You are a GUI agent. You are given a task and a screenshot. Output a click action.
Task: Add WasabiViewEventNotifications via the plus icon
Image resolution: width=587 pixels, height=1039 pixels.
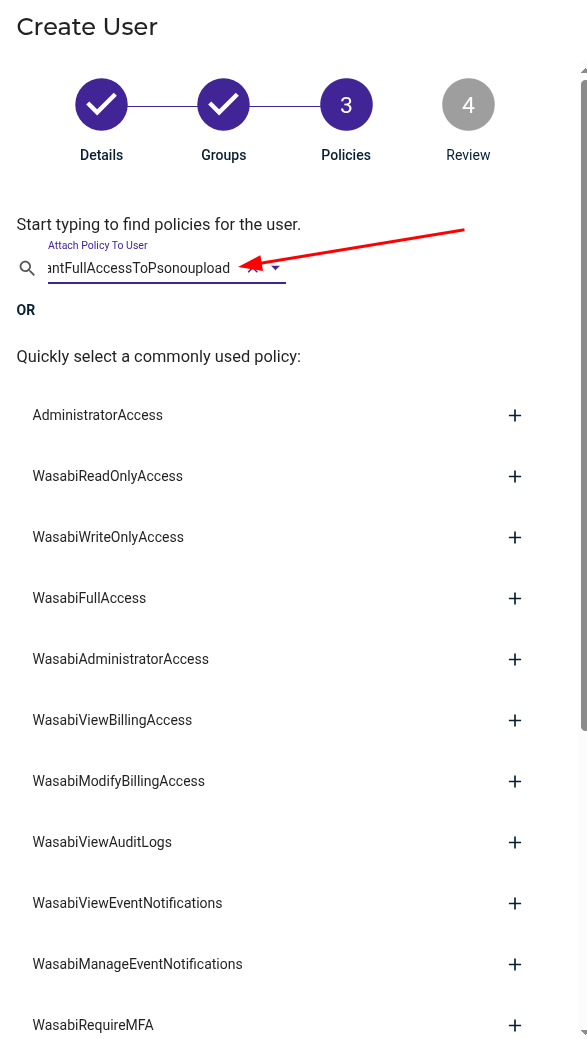(x=515, y=903)
